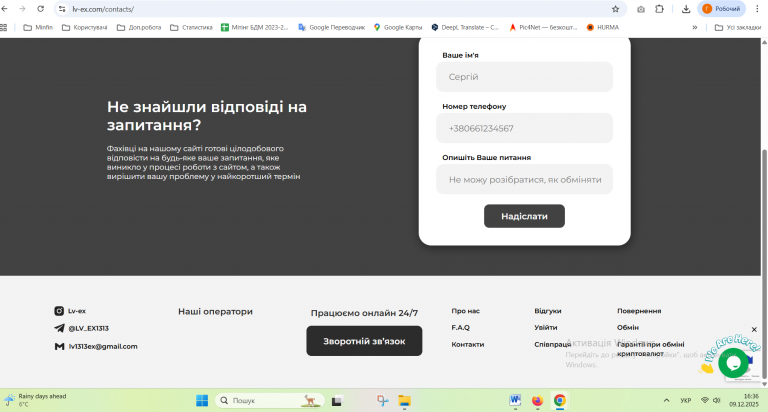The image size is (768, 412).
Task: Open the apps grid in bookmarks bar
Action: coord(4,27)
